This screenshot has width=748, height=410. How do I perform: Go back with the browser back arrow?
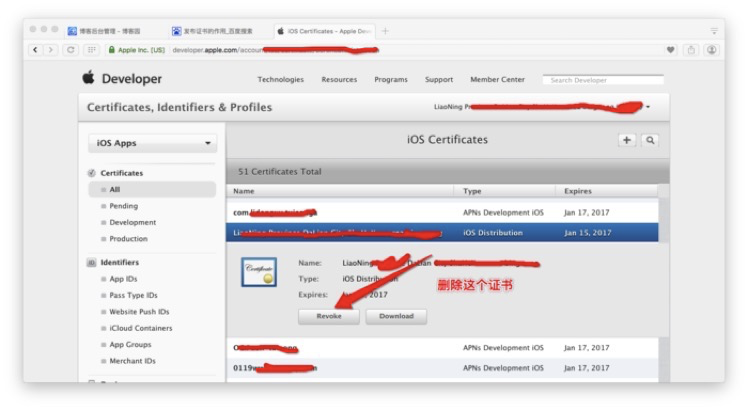(35, 50)
